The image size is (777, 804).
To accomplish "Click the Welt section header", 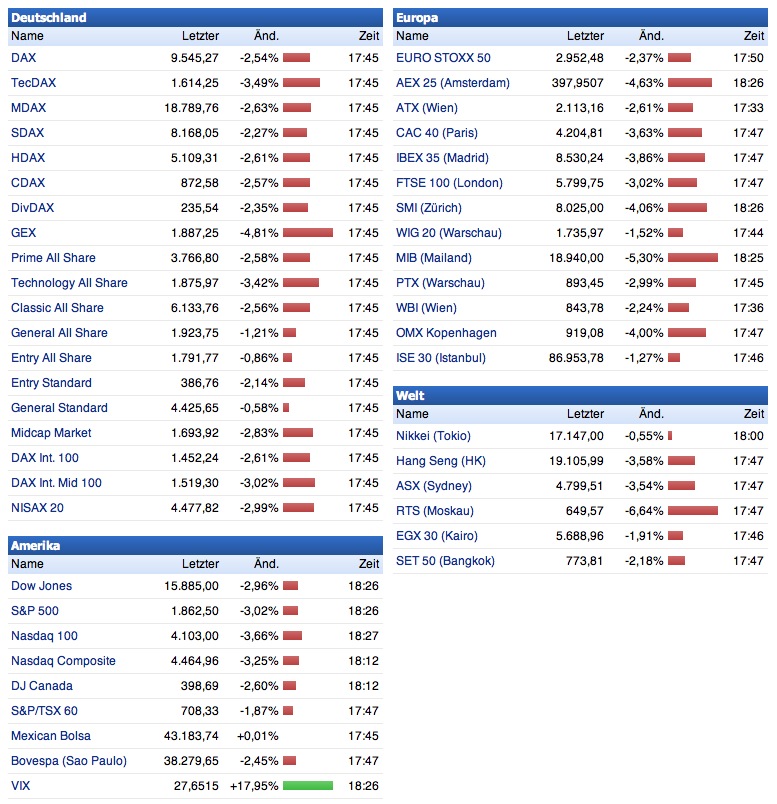I will [581, 395].
